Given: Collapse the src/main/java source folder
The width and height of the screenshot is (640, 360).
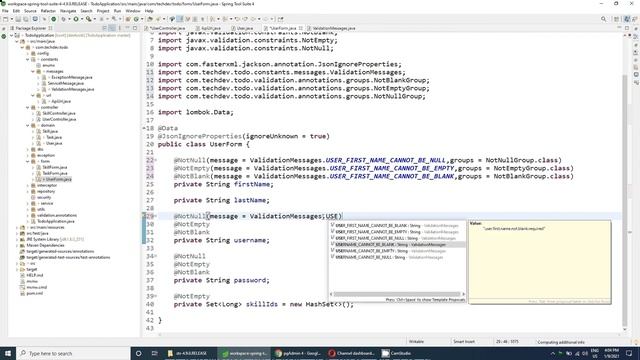Looking at the screenshot, I should (x=17, y=41).
